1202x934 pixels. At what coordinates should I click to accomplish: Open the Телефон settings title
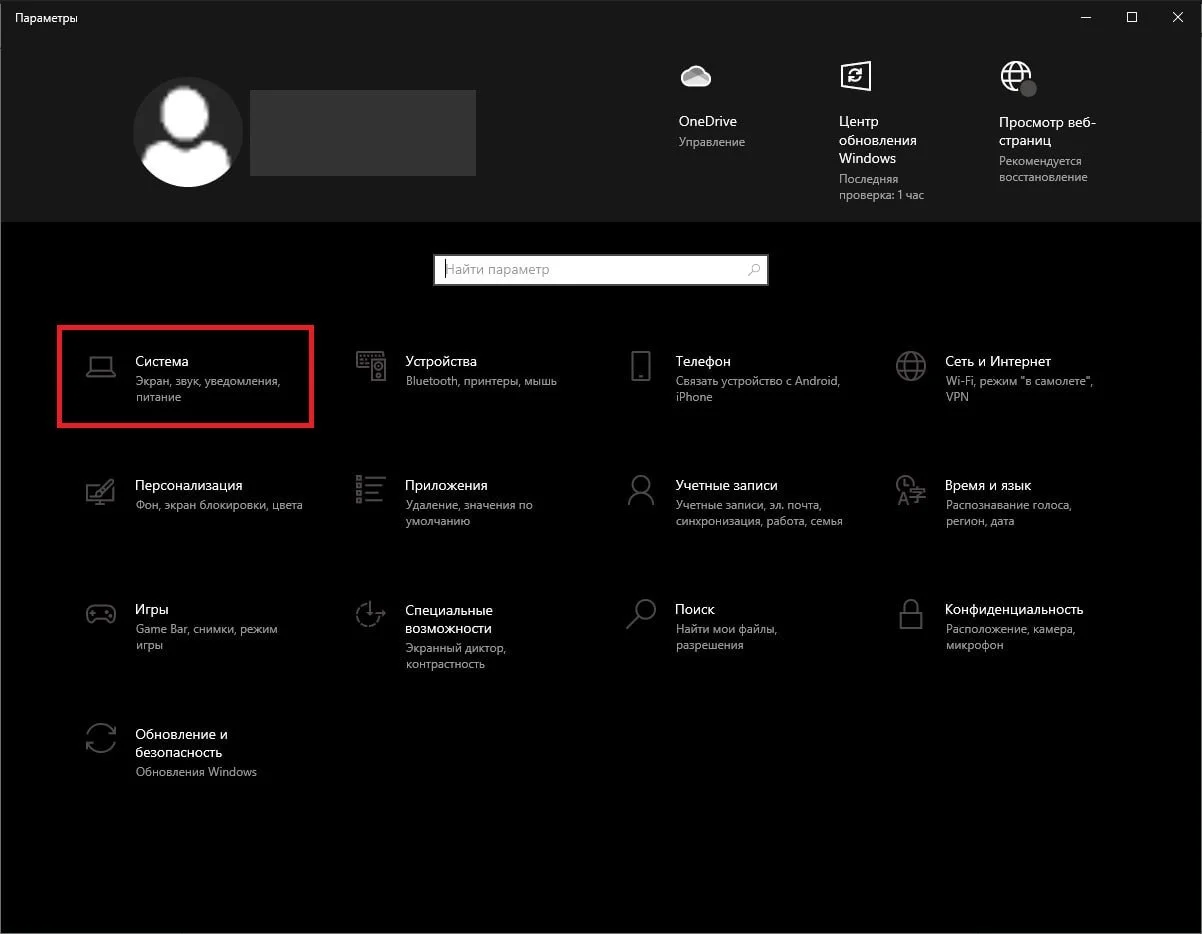coord(703,361)
